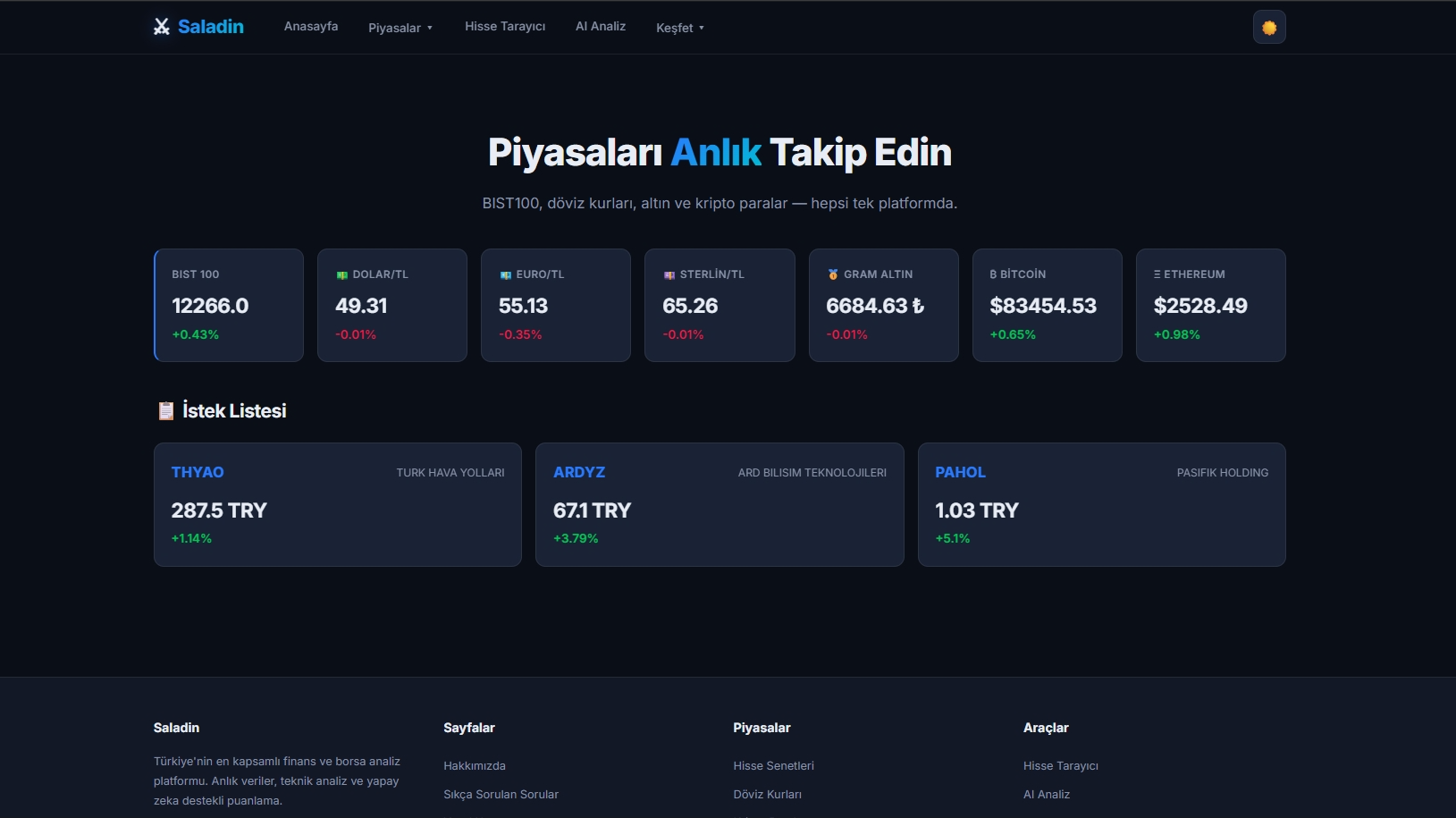Click the -0.35% EURO/TL change
The width and height of the screenshot is (1456, 818).
point(520,334)
